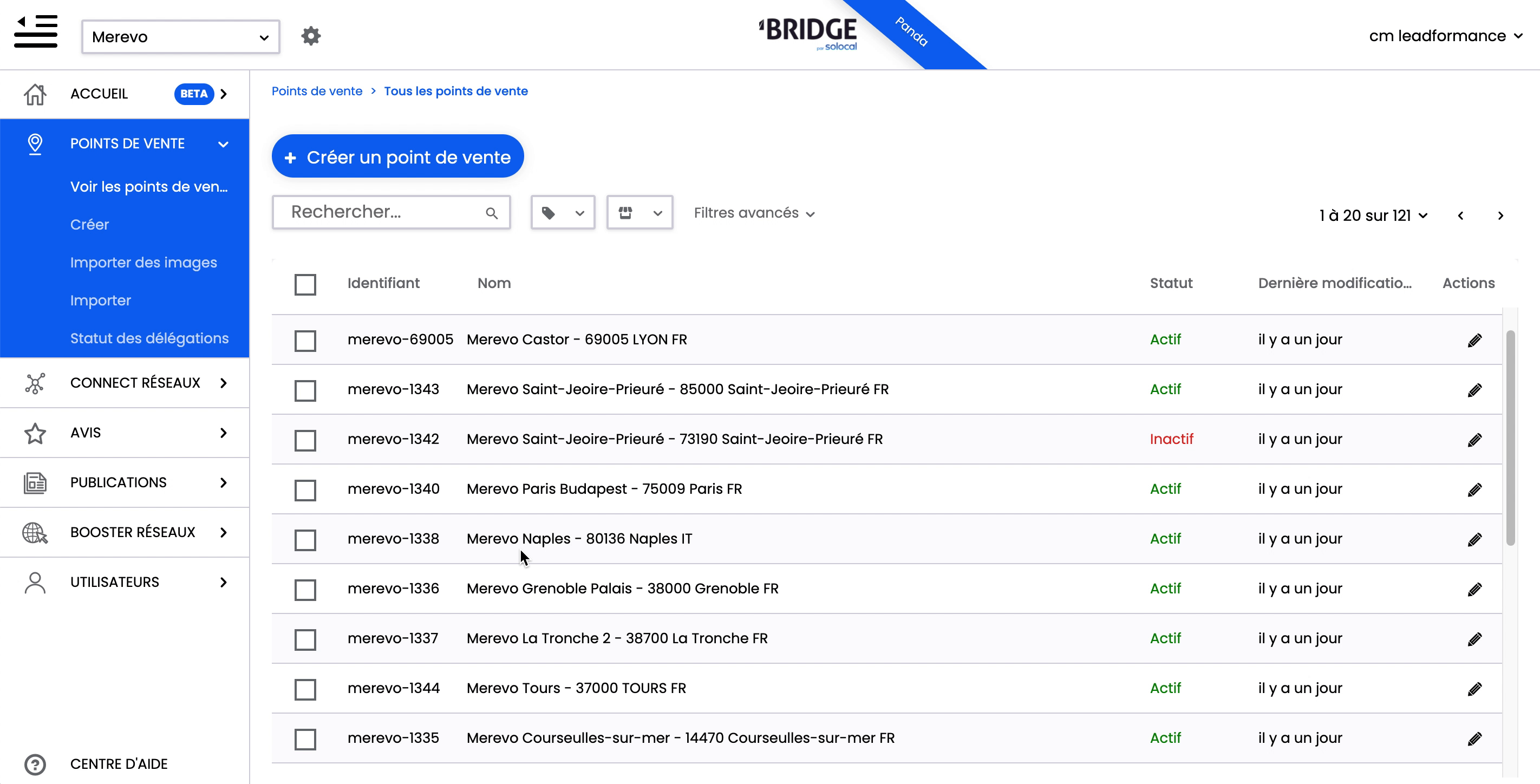Open the Points de vente breadcrumb link
Screen dimensions: 1540x784
(x=317, y=92)
